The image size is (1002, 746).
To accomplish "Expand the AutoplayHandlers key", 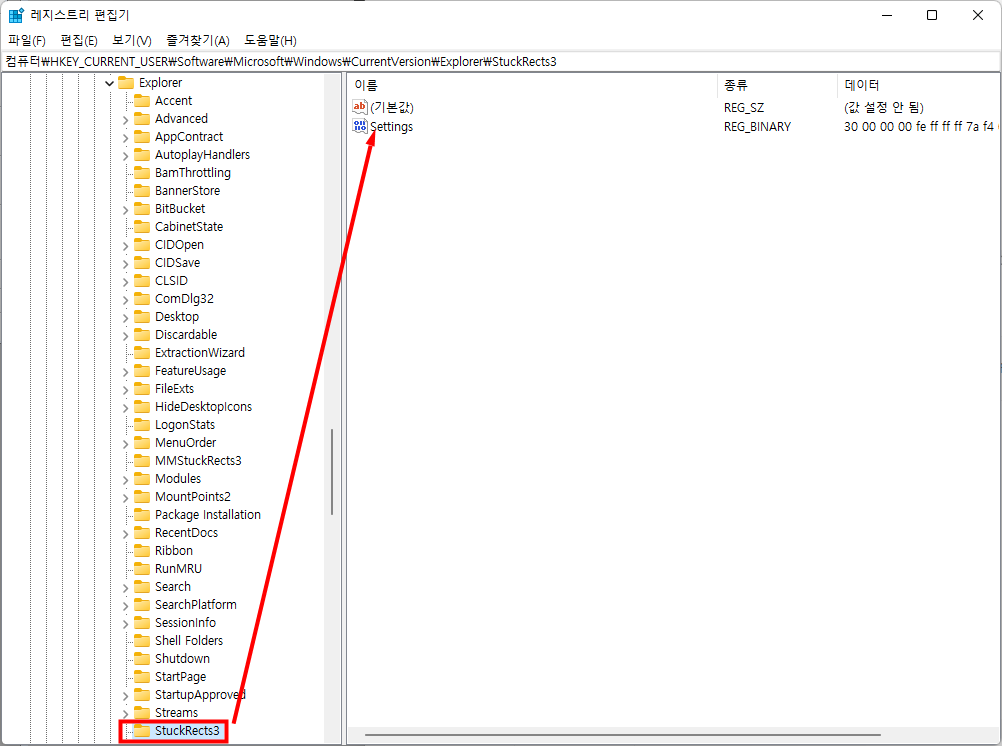I will 125,155.
